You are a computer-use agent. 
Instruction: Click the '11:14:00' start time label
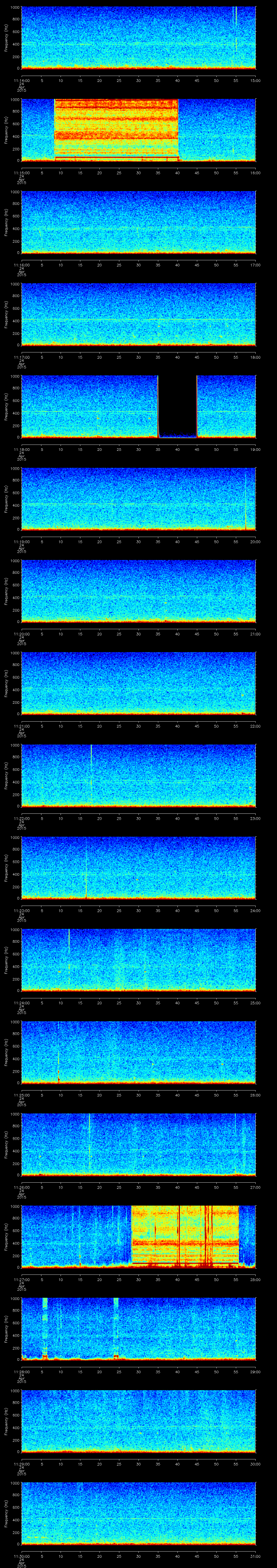tap(21, 80)
